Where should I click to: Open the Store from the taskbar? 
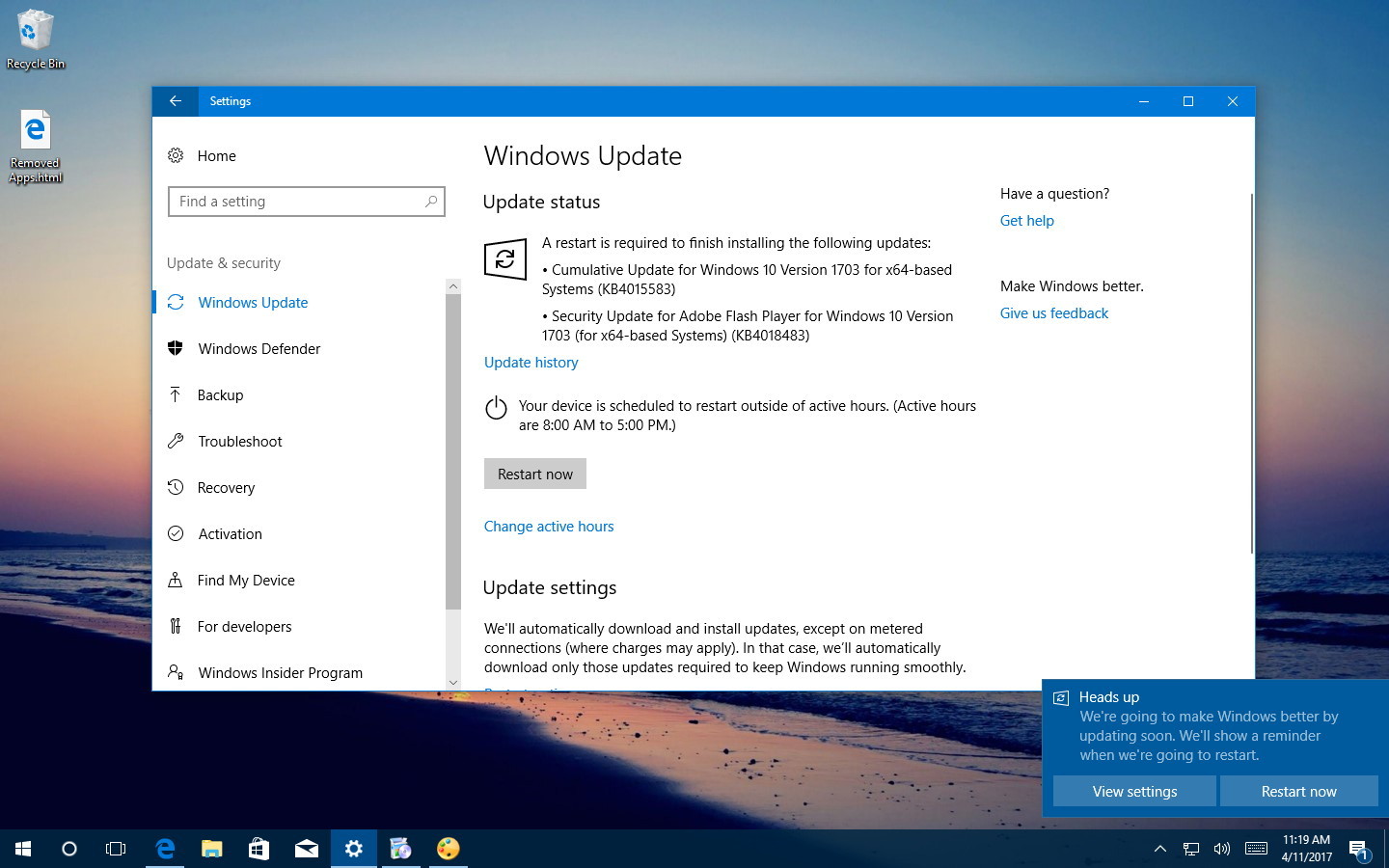coord(259,849)
